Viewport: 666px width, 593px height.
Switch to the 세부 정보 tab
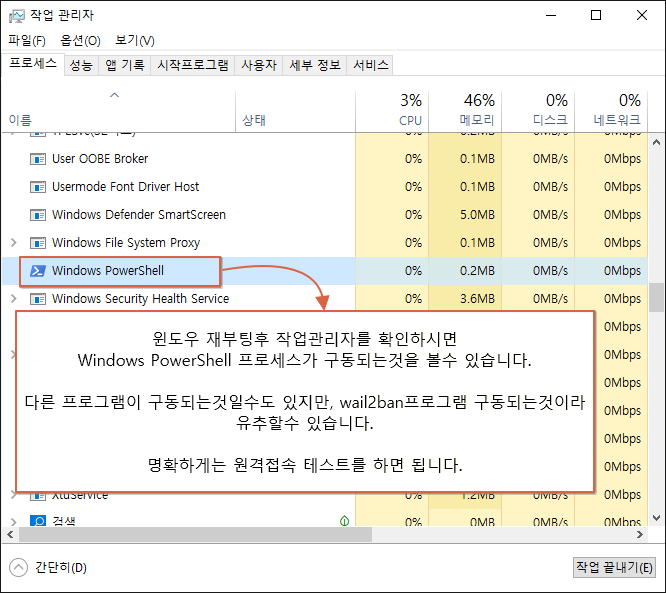(315, 65)
